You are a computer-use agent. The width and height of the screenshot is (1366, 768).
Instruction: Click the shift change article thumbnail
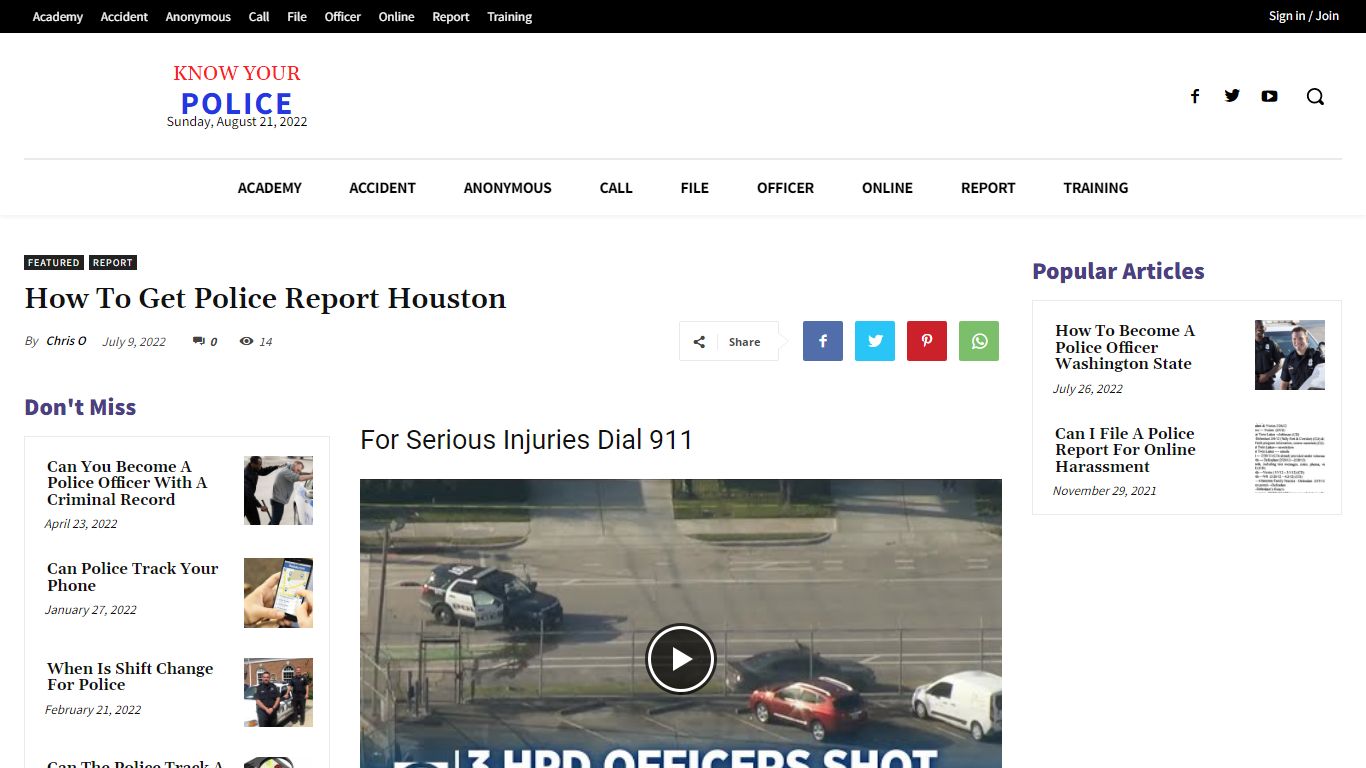tap(278, 693)
